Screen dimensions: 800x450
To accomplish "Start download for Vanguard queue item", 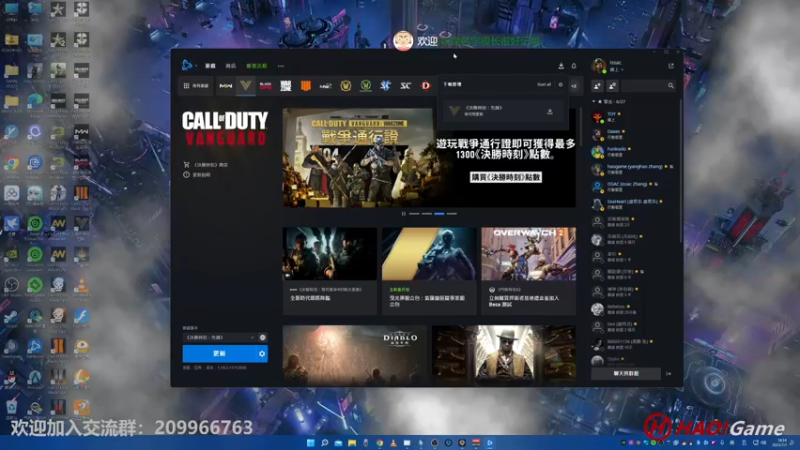I will tap(550, 111).
